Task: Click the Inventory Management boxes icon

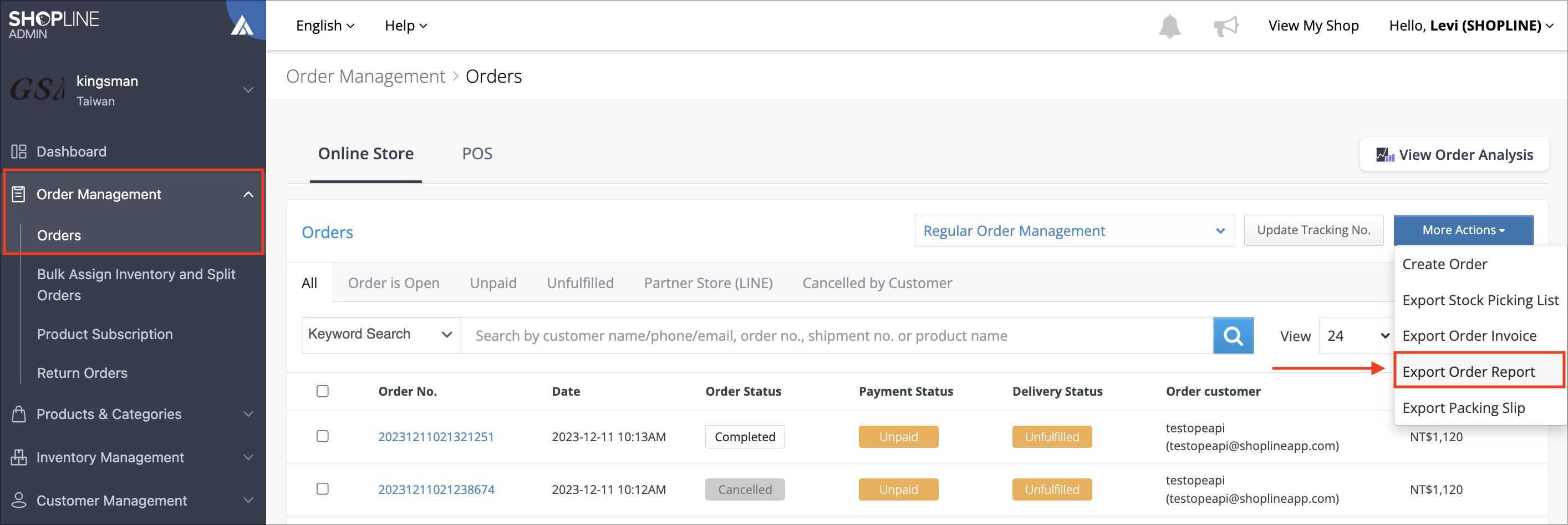Action: click(19, 457)
